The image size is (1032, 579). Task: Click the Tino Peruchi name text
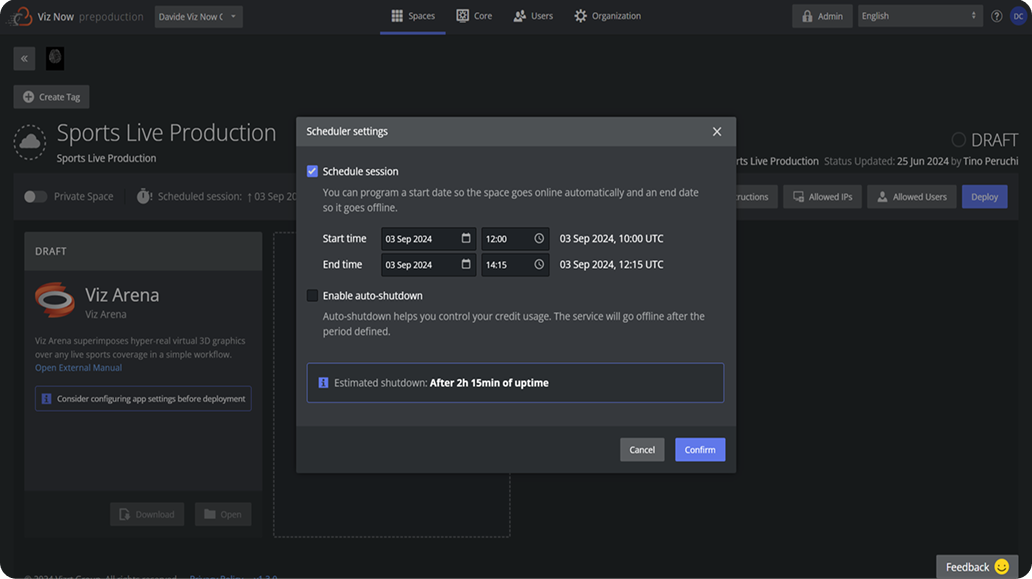coord(991,161)
